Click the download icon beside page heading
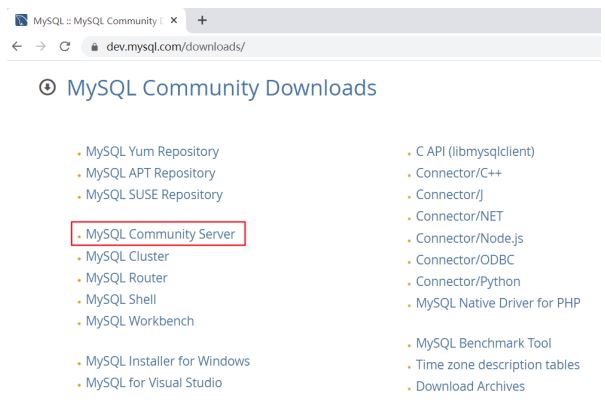This screenshot has width=605, height=408. pos(46,89)
